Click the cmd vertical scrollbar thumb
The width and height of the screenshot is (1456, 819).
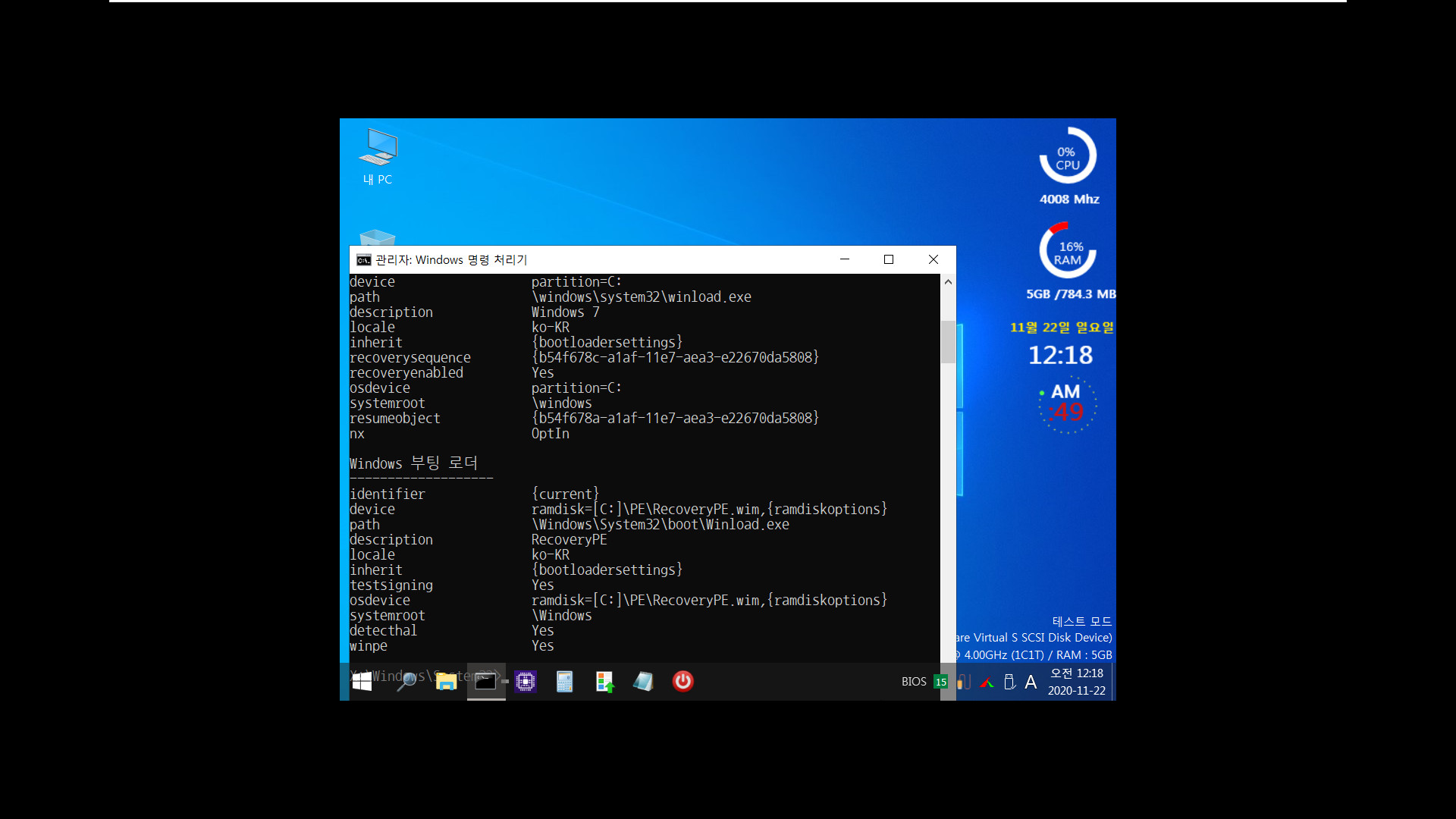(948, 342)
